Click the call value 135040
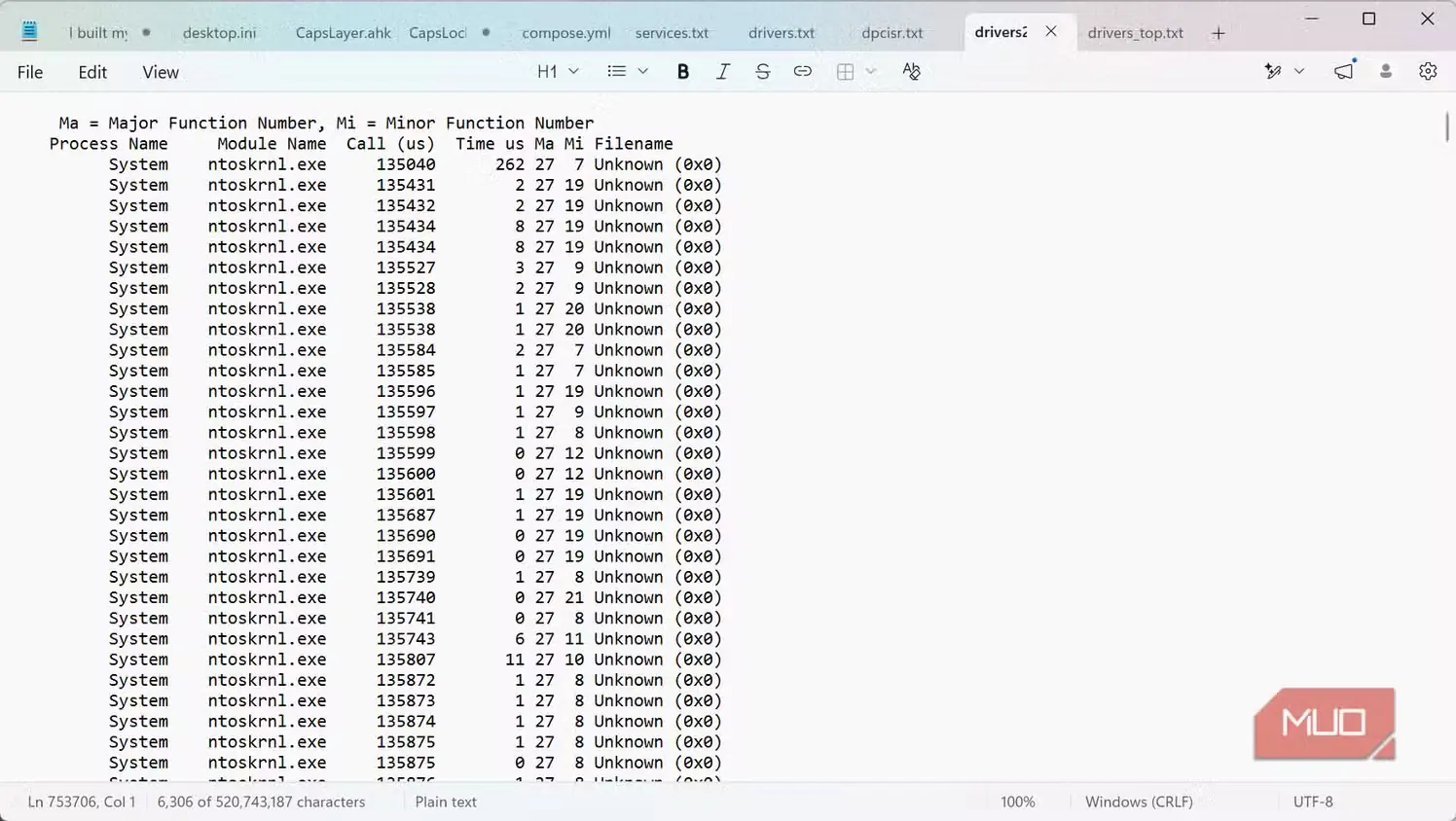Viewport: 1456px width, 821px height. pyautogui.click(x=406, y=164)
